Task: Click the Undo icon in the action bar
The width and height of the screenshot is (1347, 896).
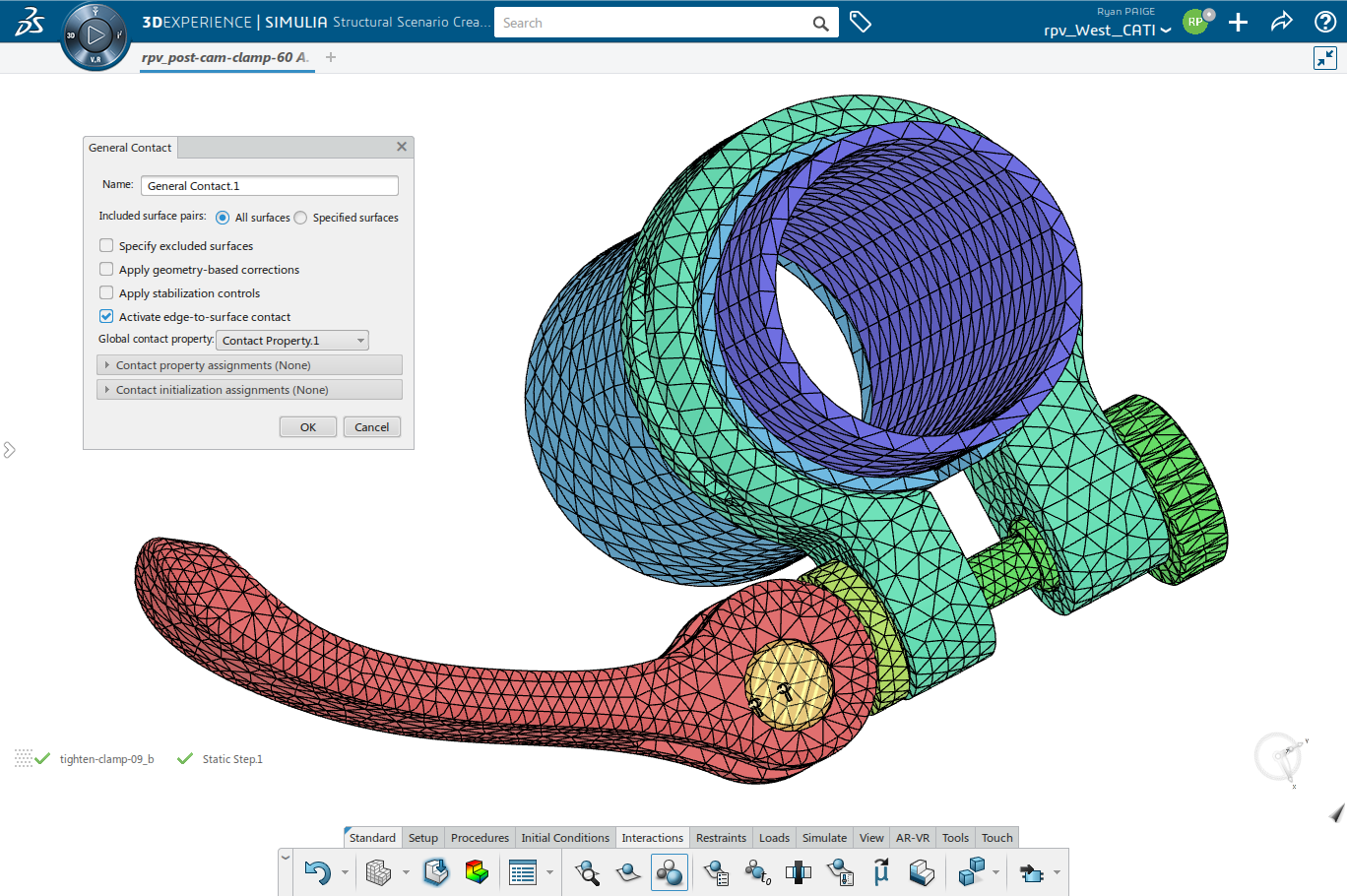Action: click(x=316, y=872)
